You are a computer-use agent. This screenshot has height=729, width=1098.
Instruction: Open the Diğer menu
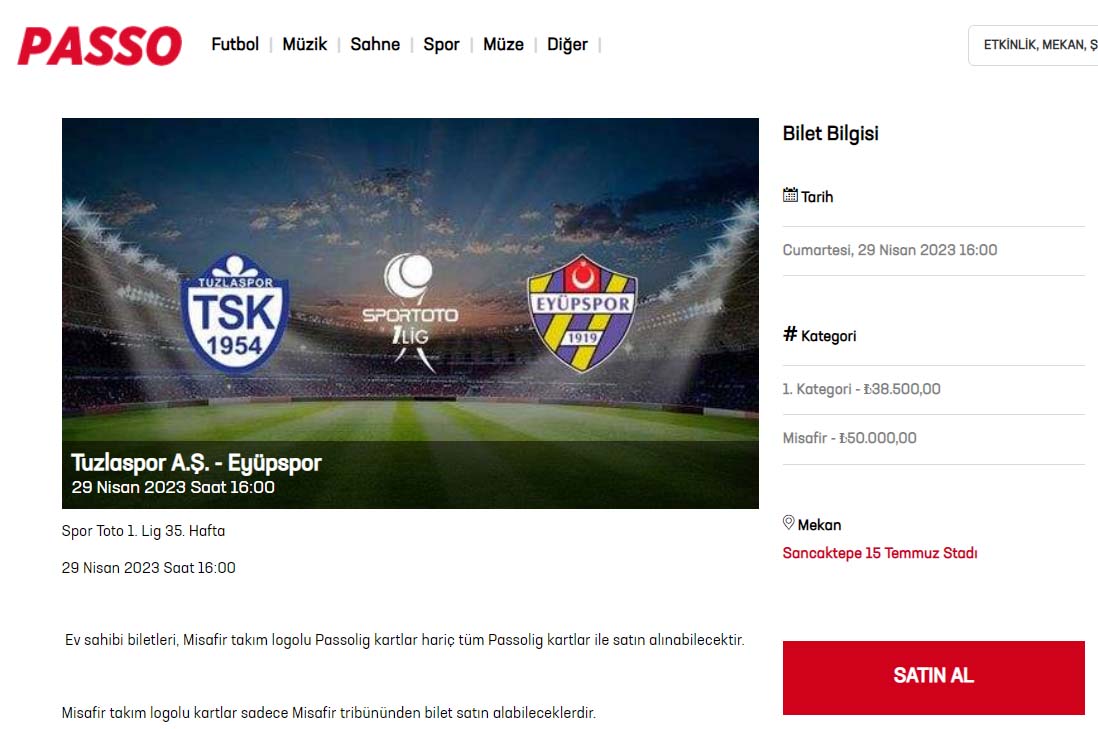point(567,44)
